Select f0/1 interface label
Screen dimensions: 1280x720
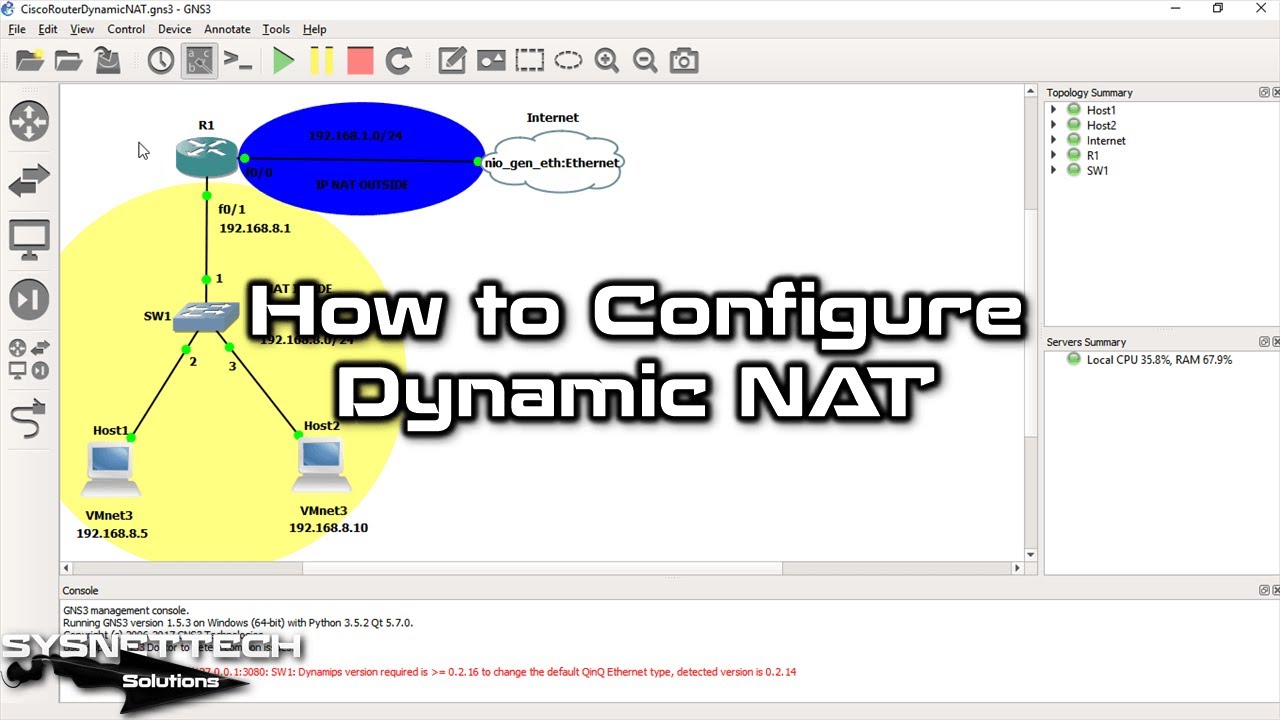point(232,209)
